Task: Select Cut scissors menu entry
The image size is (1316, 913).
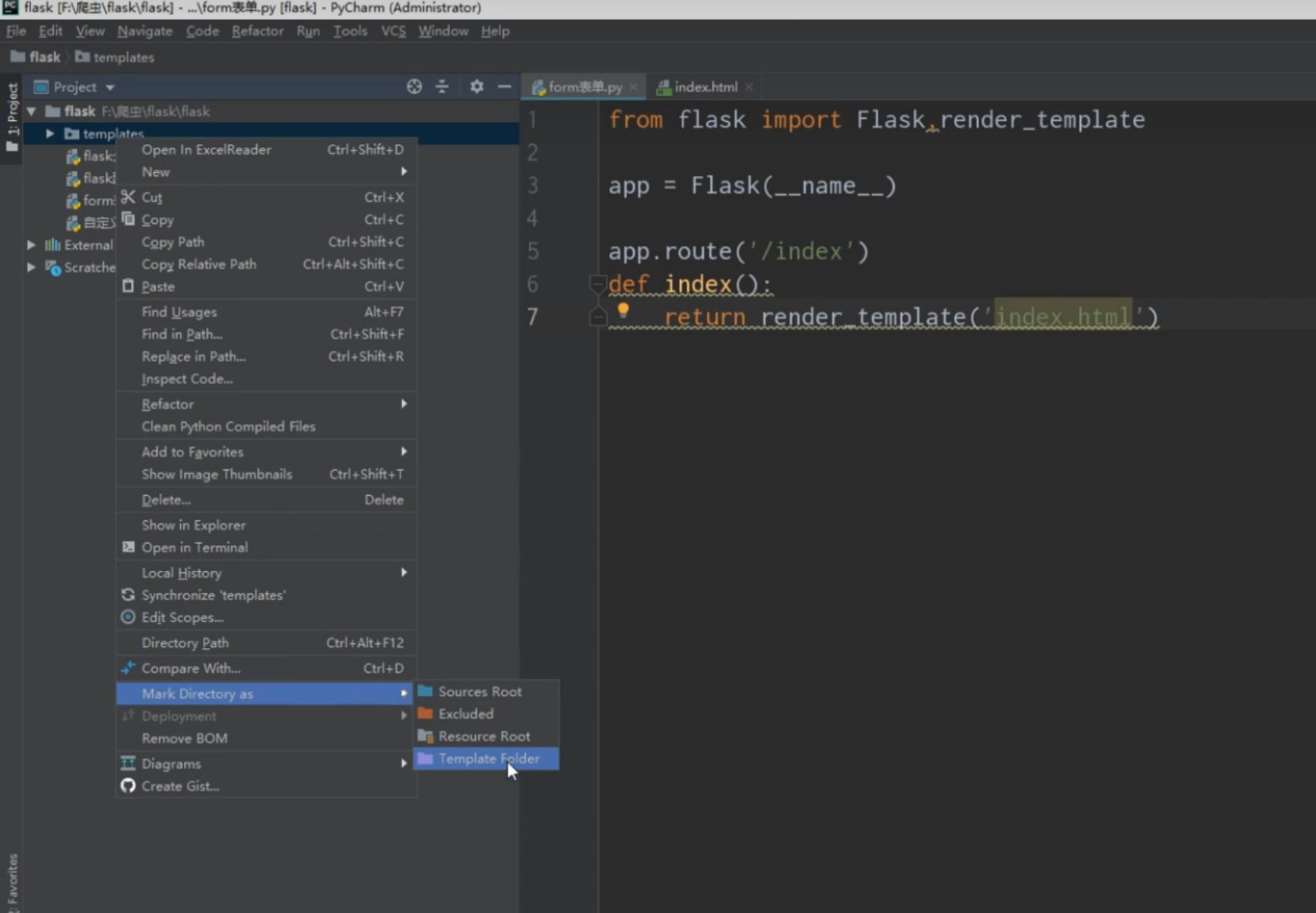Action: (x=267, y=197)
